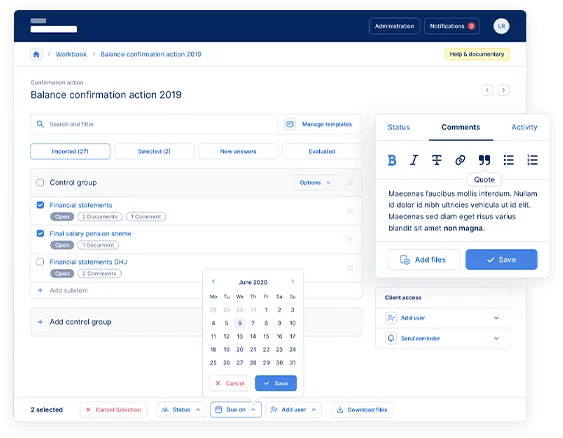This screenshot has height=438, width=563.
Task: Insert a quote block in comment
Action: [x=484, y=160]
